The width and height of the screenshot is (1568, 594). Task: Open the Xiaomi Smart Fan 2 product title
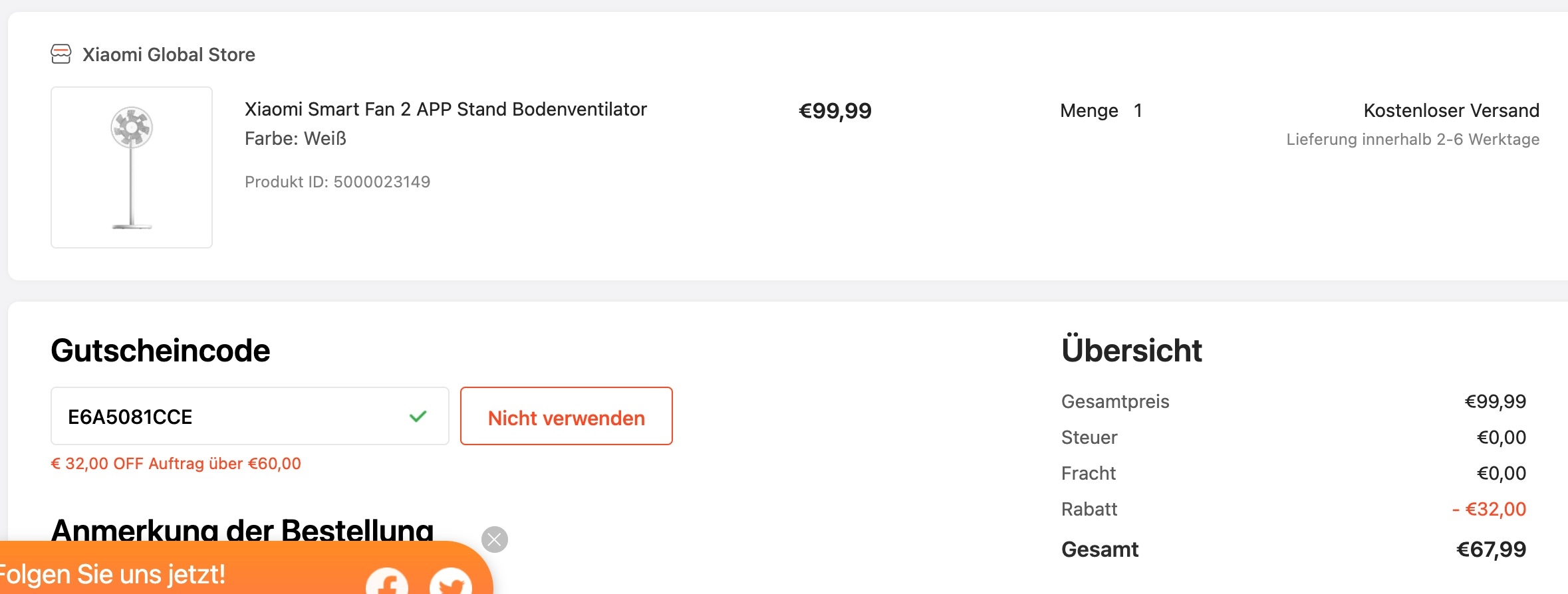click(x=446, y=109)
